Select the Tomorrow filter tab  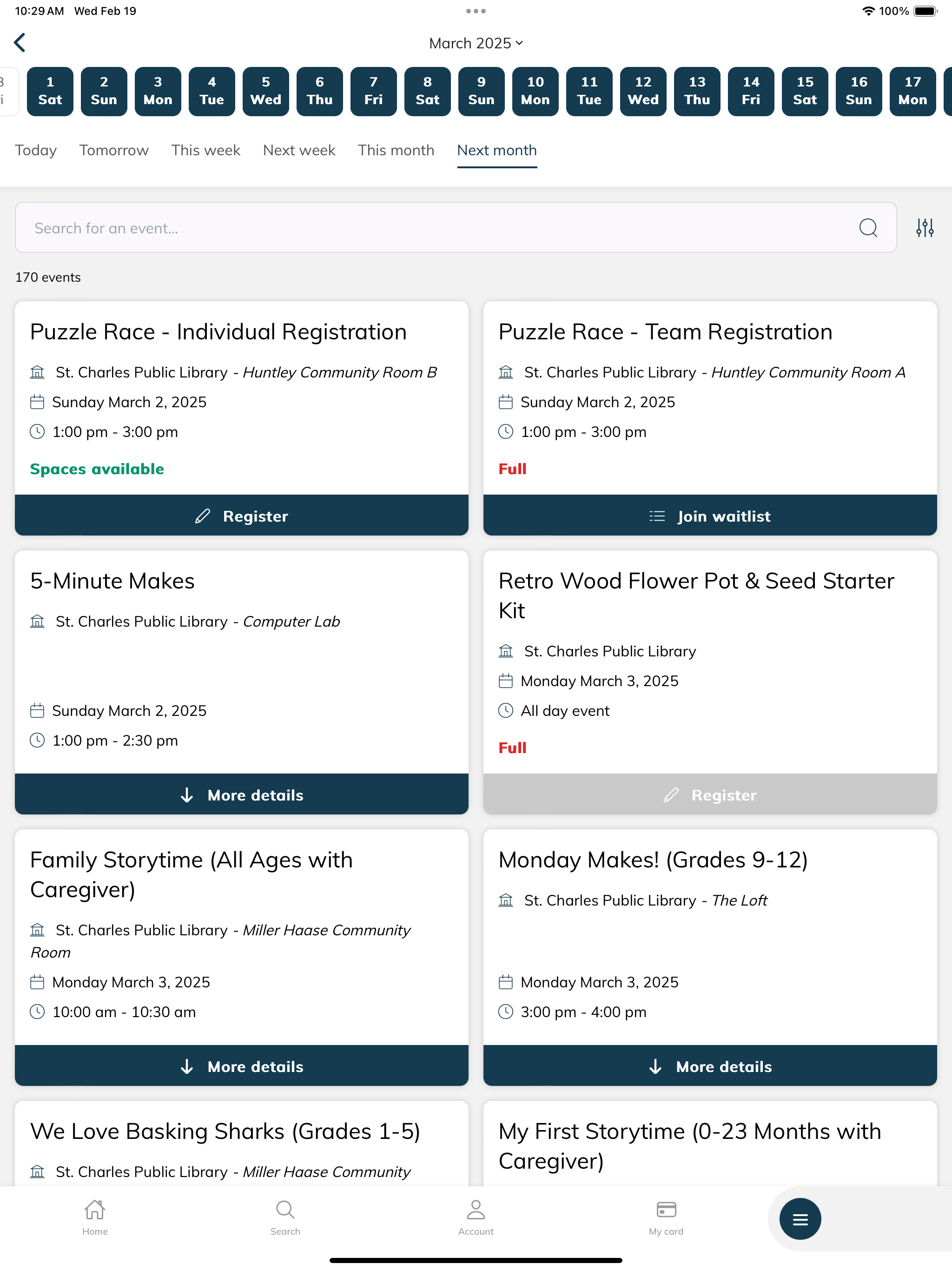click(x=114, y=151)
